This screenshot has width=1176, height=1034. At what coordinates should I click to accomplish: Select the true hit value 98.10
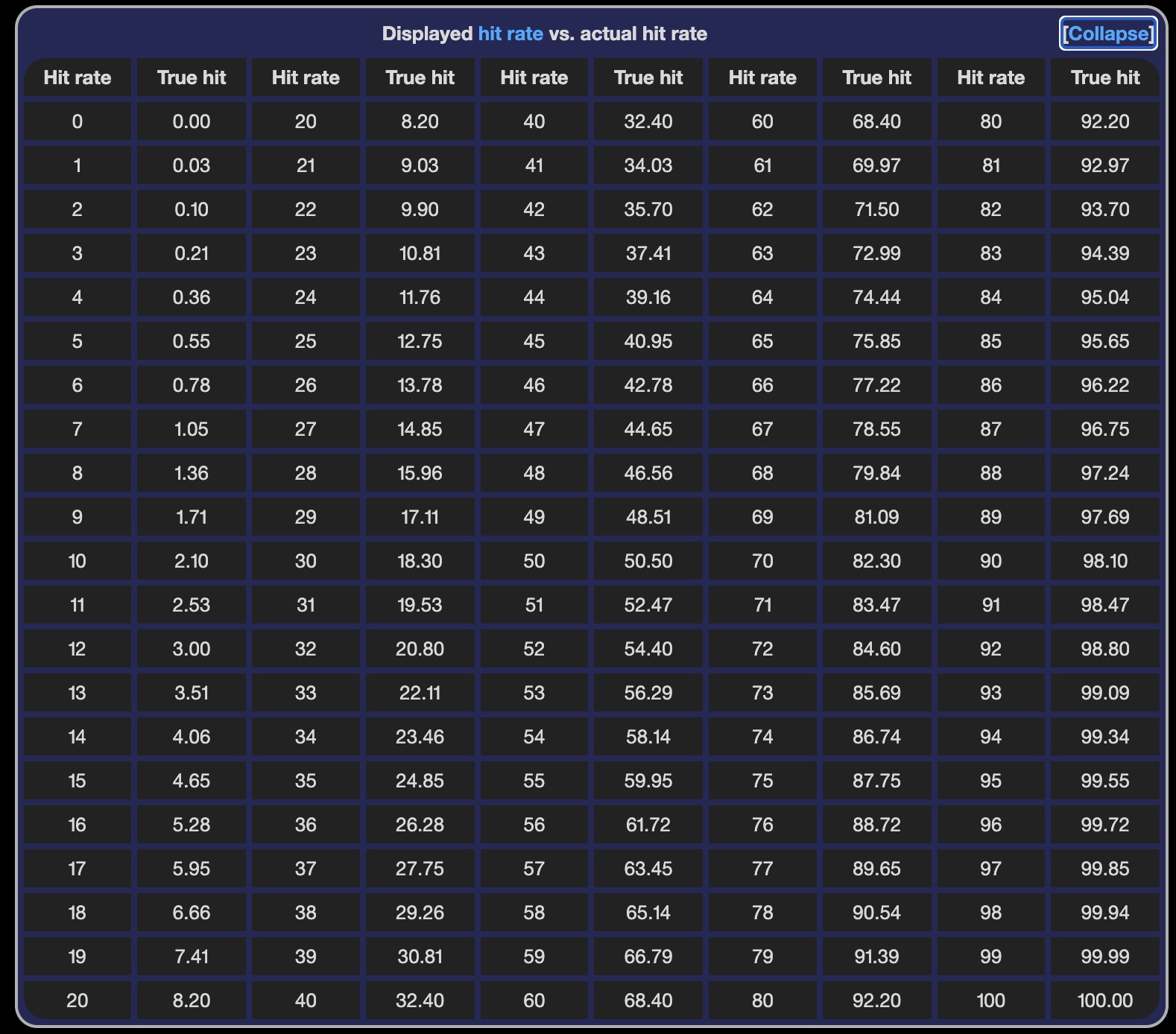tap(1105, 561)
